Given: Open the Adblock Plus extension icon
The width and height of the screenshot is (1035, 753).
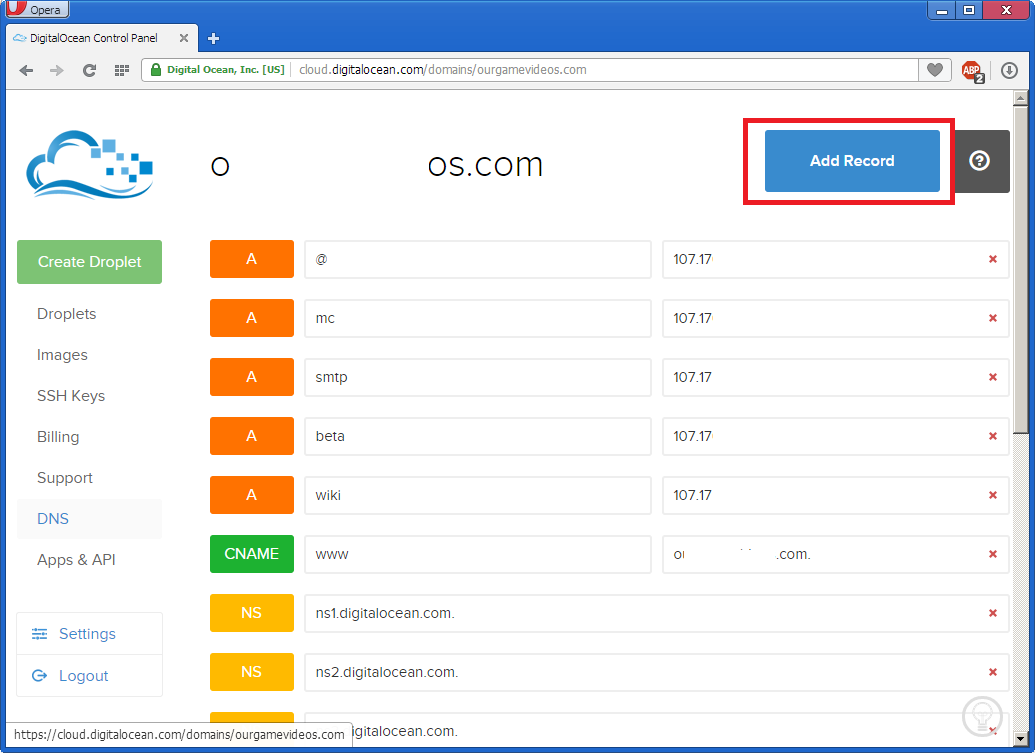Looking at the screenshot, I should [972, 71].
